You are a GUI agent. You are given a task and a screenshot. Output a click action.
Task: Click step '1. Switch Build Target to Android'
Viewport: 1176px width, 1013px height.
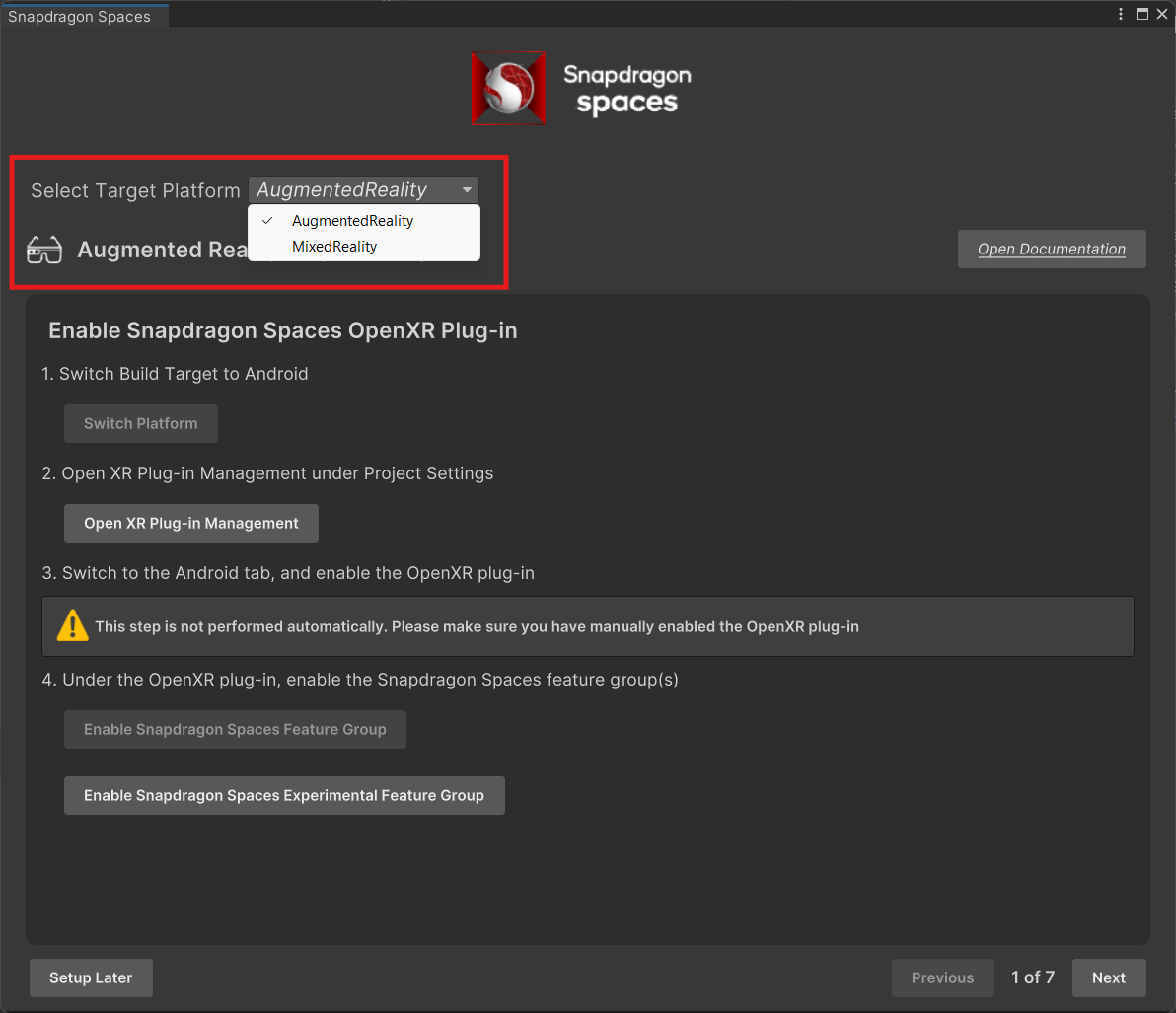pos(175,374)
